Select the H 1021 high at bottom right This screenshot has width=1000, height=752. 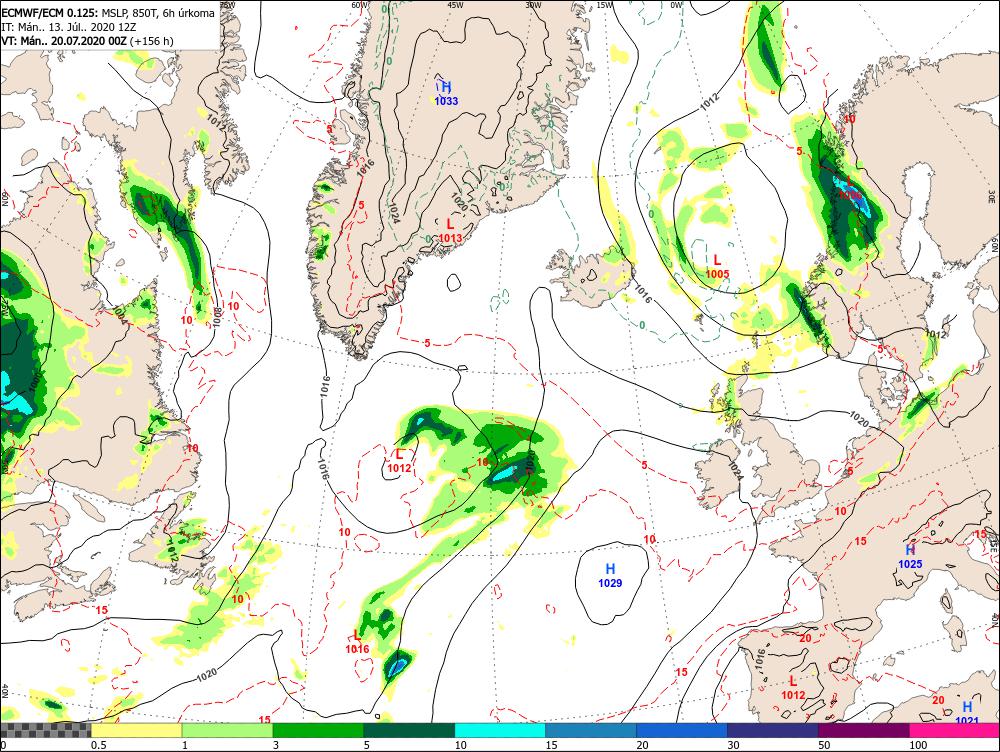[967, 714]
